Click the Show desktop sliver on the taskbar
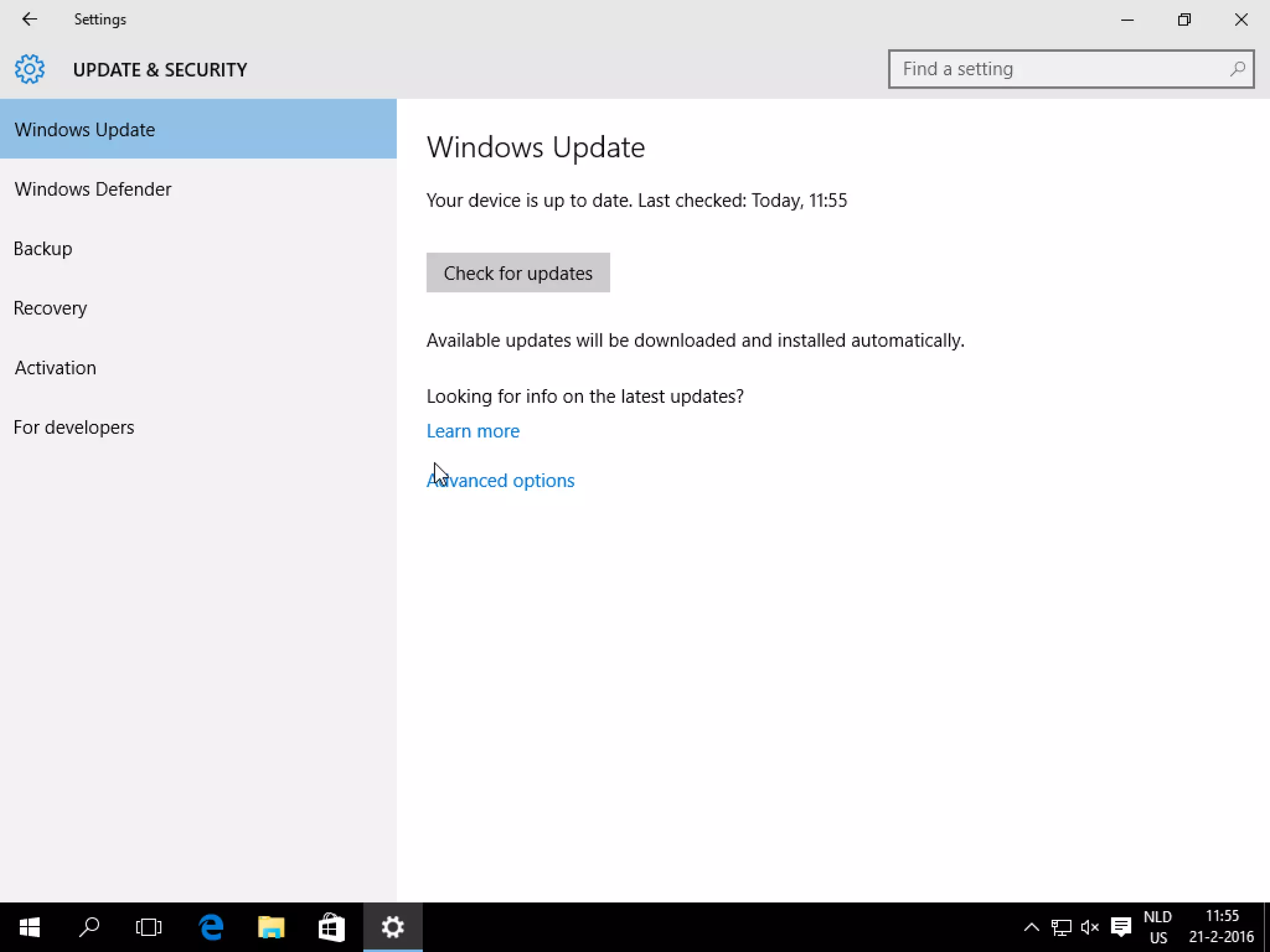This screenshot has width=1270, height=952. point(1267,927)
